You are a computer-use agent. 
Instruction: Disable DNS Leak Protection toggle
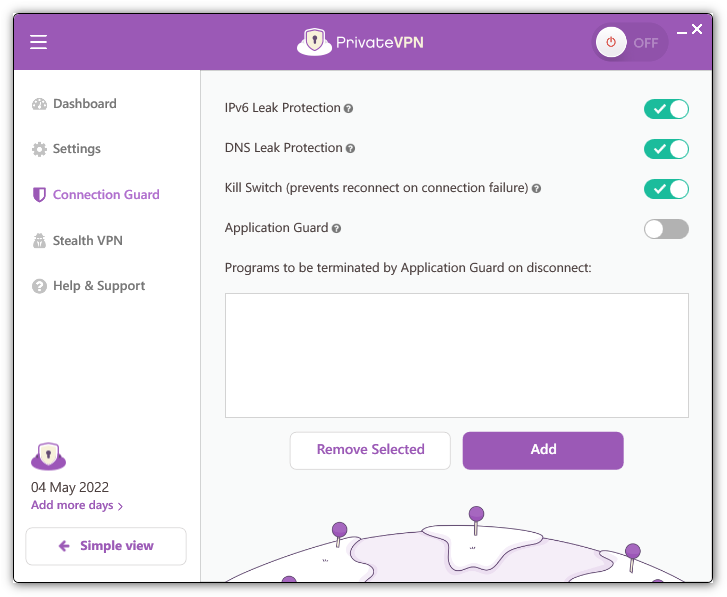tap(666, 149)
